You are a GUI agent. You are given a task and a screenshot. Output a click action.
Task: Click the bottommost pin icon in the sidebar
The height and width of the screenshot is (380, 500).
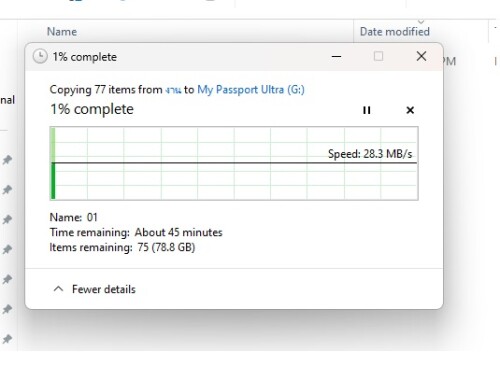point(7,339)
